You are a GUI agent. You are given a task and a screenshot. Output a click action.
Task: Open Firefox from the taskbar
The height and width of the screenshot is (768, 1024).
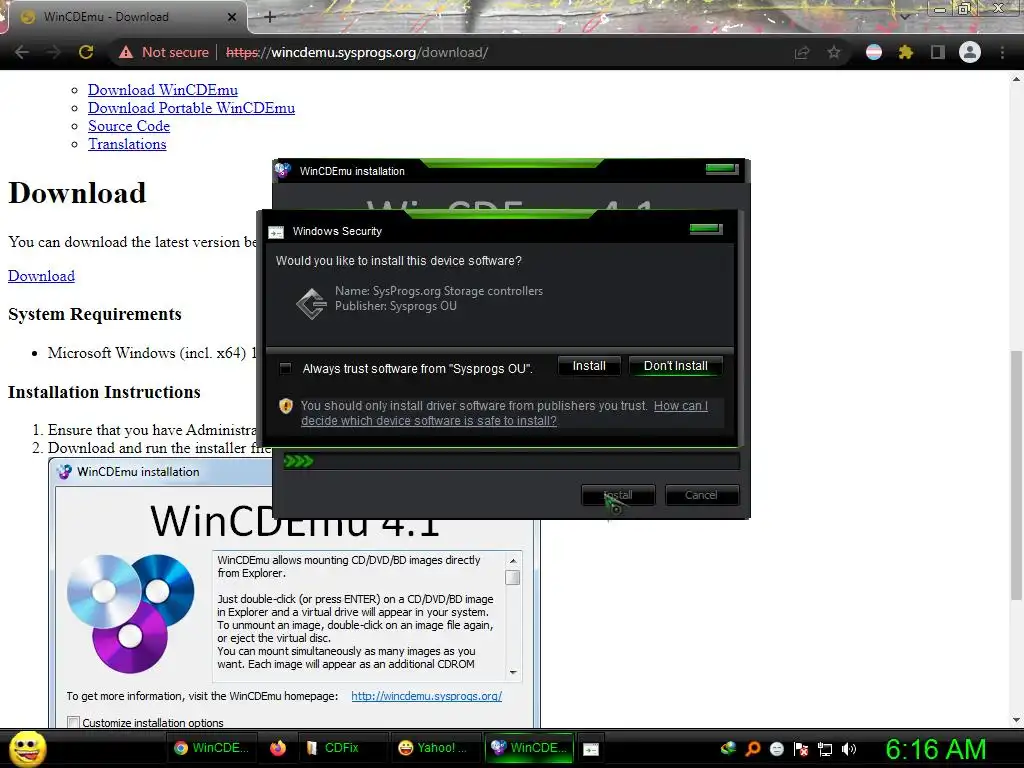pyautogui.click(x=278, y=748)
